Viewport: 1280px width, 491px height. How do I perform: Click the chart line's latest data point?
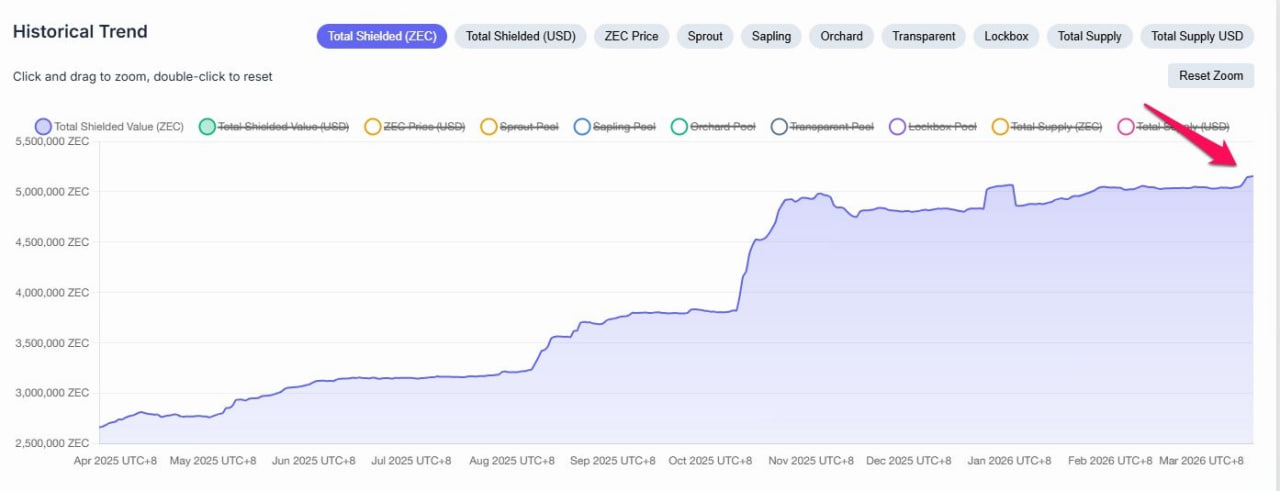(x=1252, y=176)
